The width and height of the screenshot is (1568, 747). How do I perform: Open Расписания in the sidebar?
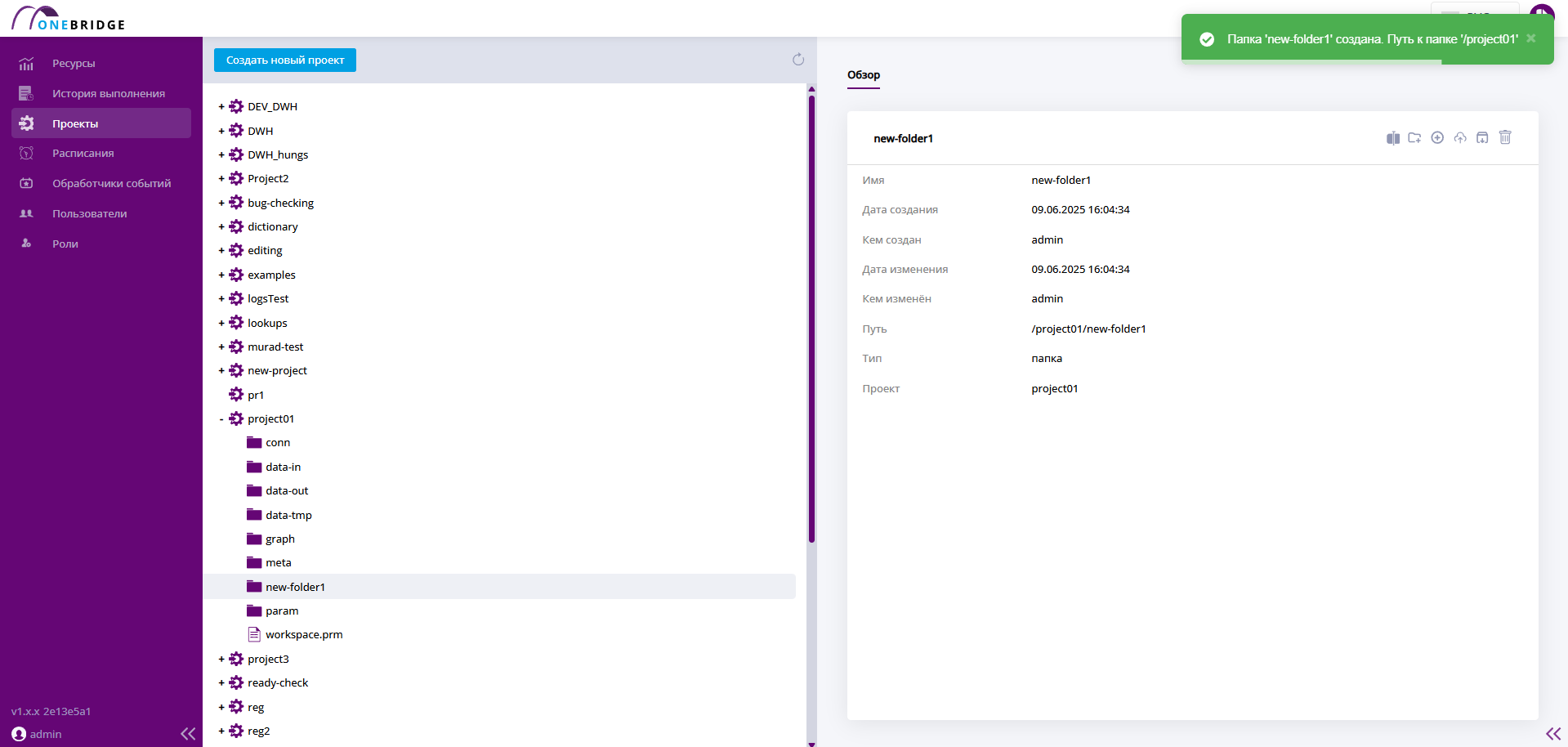click(x=83, y=154)
